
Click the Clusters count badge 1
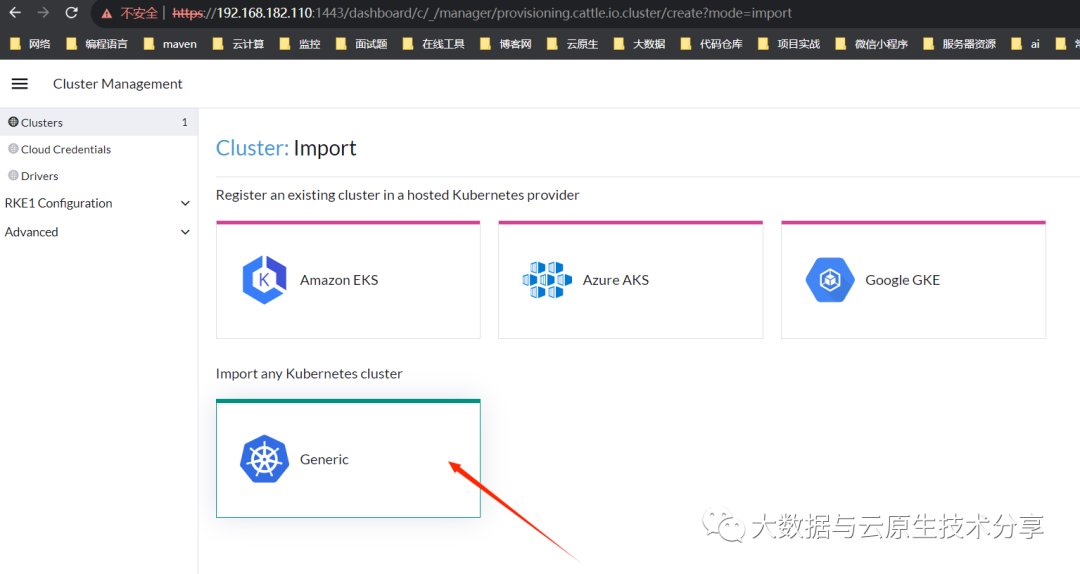pos(185,122)
